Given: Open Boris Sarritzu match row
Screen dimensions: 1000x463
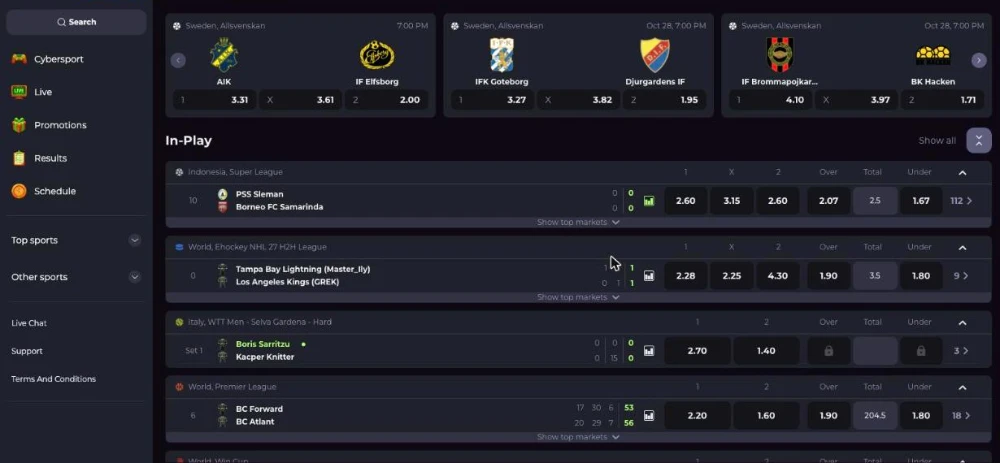Looking at the screenshot, I should (x=578, y=351).
